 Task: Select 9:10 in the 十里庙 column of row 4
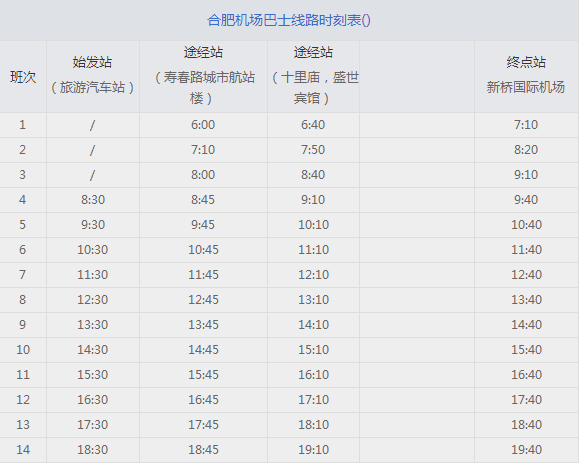[x=313, y=200]
